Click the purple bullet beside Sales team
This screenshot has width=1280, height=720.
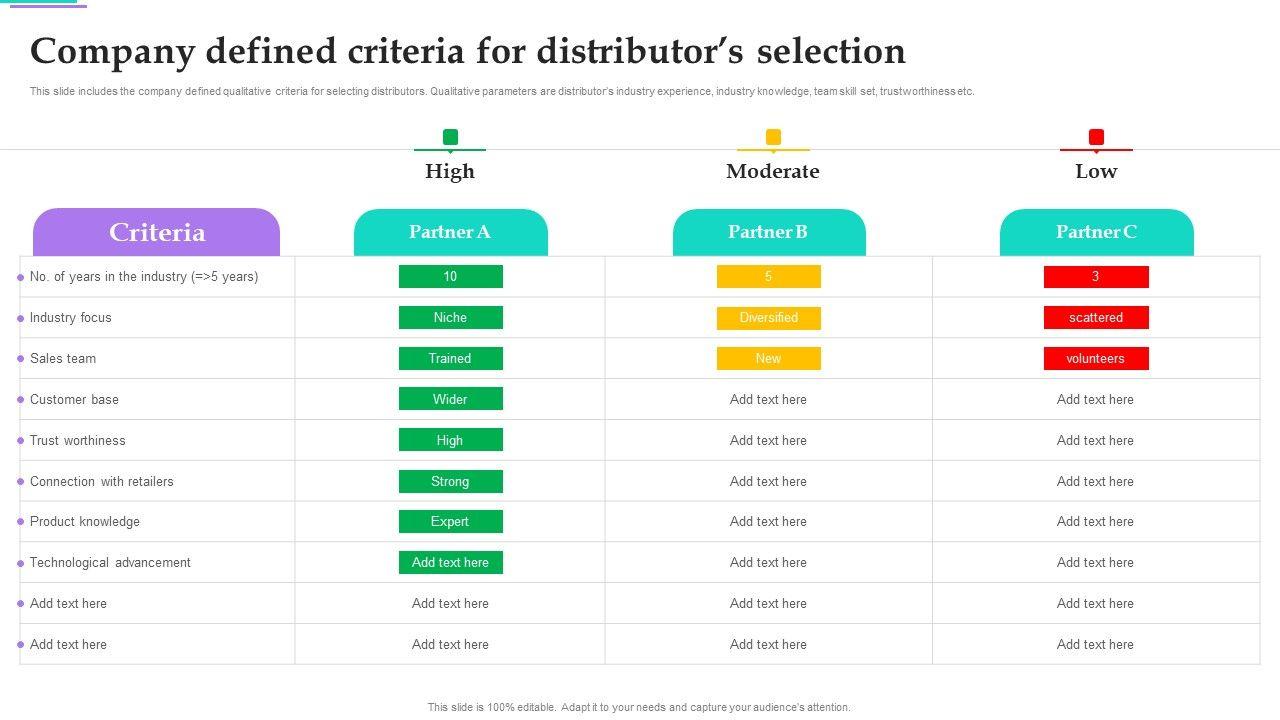(20, 359)
